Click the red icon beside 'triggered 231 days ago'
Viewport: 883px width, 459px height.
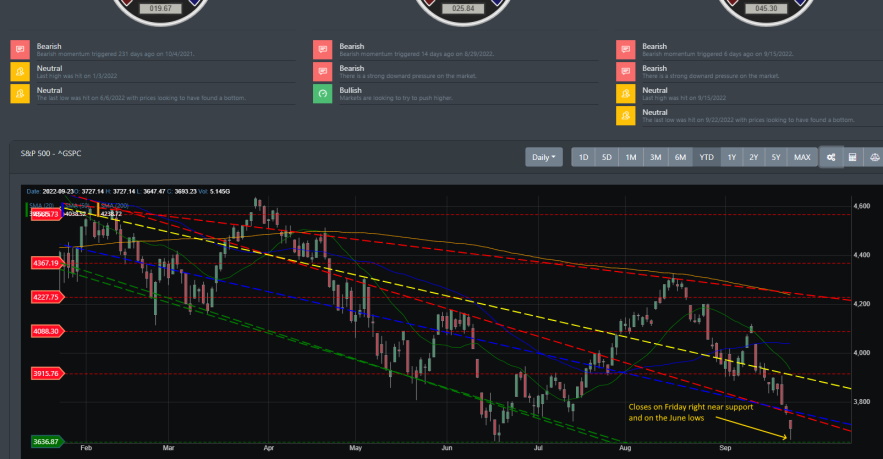point(20,50)
